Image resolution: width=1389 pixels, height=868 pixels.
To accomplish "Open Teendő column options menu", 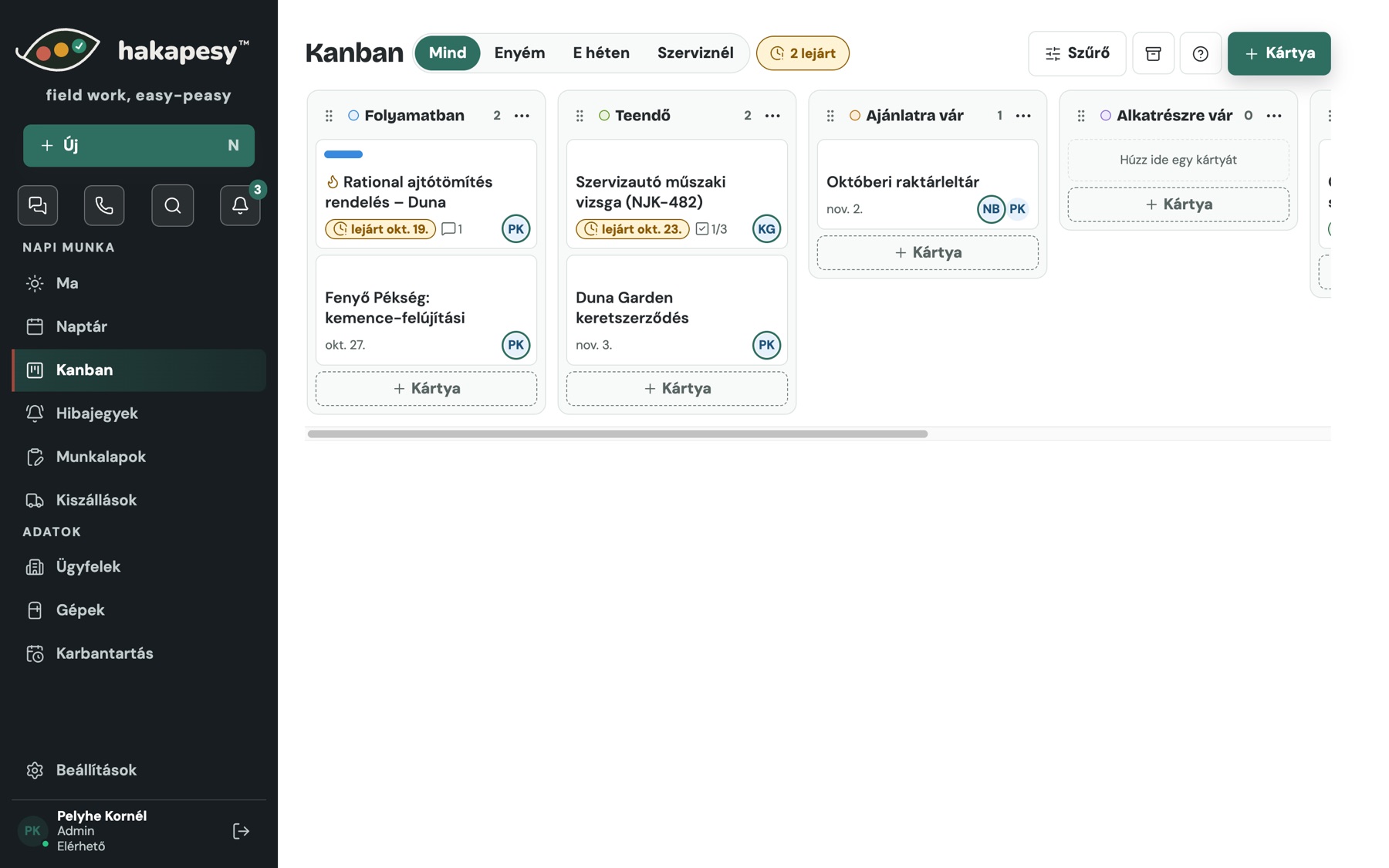I will click(x=772, y=116).
